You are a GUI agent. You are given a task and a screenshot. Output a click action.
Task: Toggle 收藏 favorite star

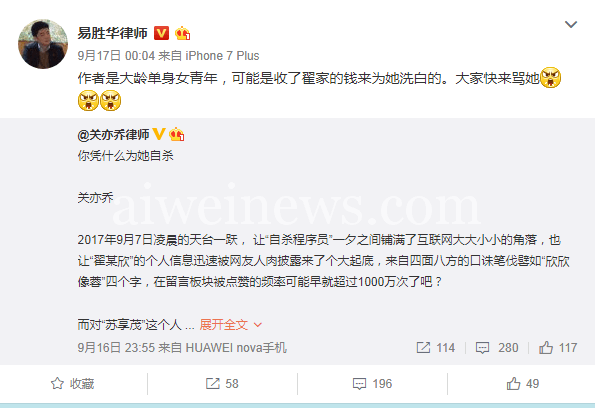tap(72, 384)
